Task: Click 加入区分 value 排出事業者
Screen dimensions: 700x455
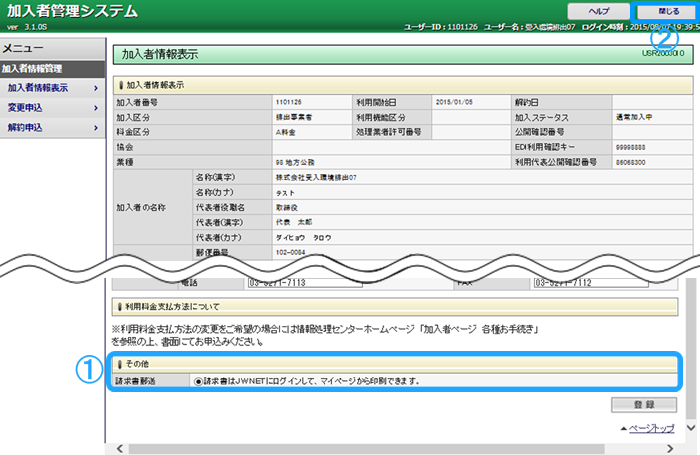Action: coord(294,117)
